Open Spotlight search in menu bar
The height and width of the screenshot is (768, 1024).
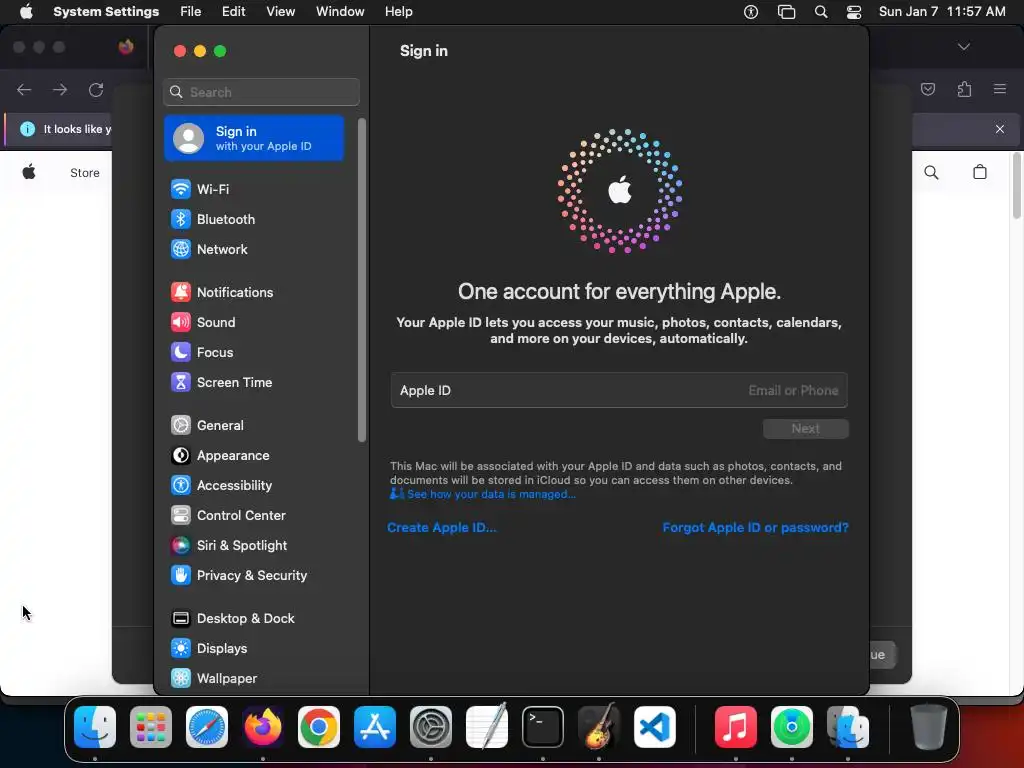[821, 12]
